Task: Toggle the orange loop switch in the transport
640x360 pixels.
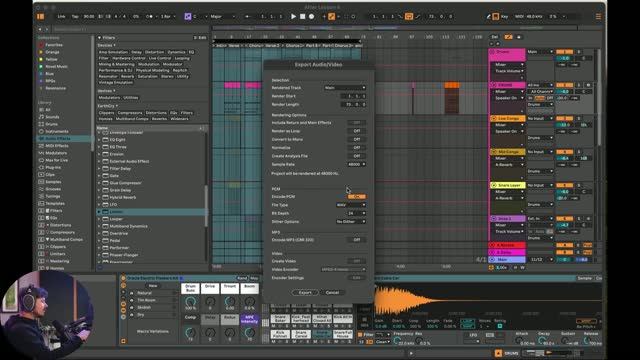Action: tap(409, 16)
